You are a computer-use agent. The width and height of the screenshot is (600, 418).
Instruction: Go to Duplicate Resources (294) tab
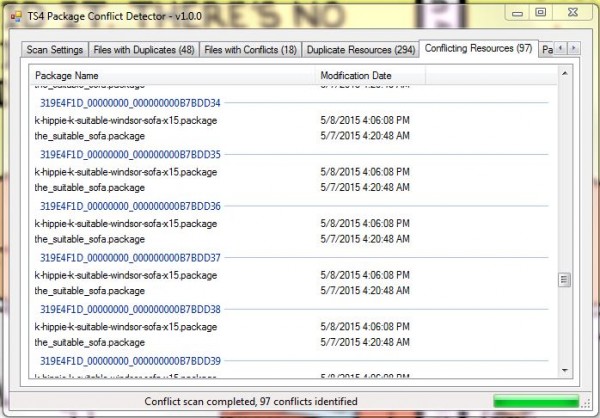360,49
